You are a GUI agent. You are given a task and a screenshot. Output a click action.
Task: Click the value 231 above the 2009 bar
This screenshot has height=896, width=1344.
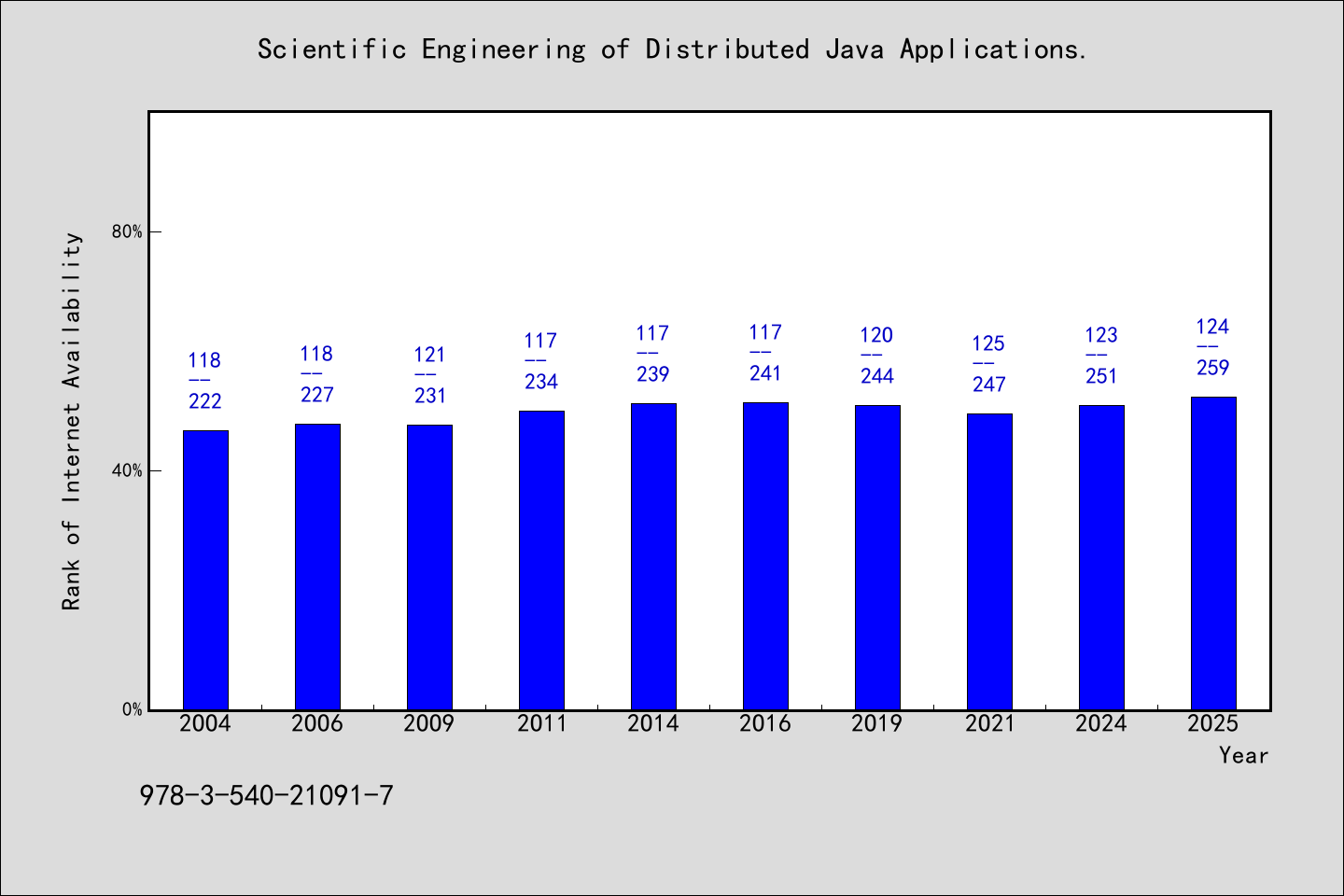coord(429,396)
